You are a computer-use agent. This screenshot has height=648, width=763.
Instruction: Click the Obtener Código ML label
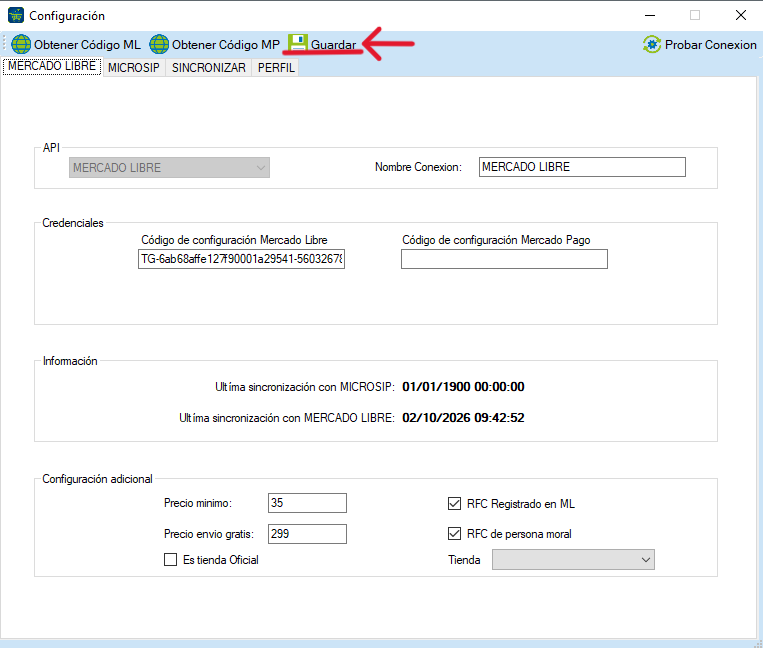(x=87, y=45)
